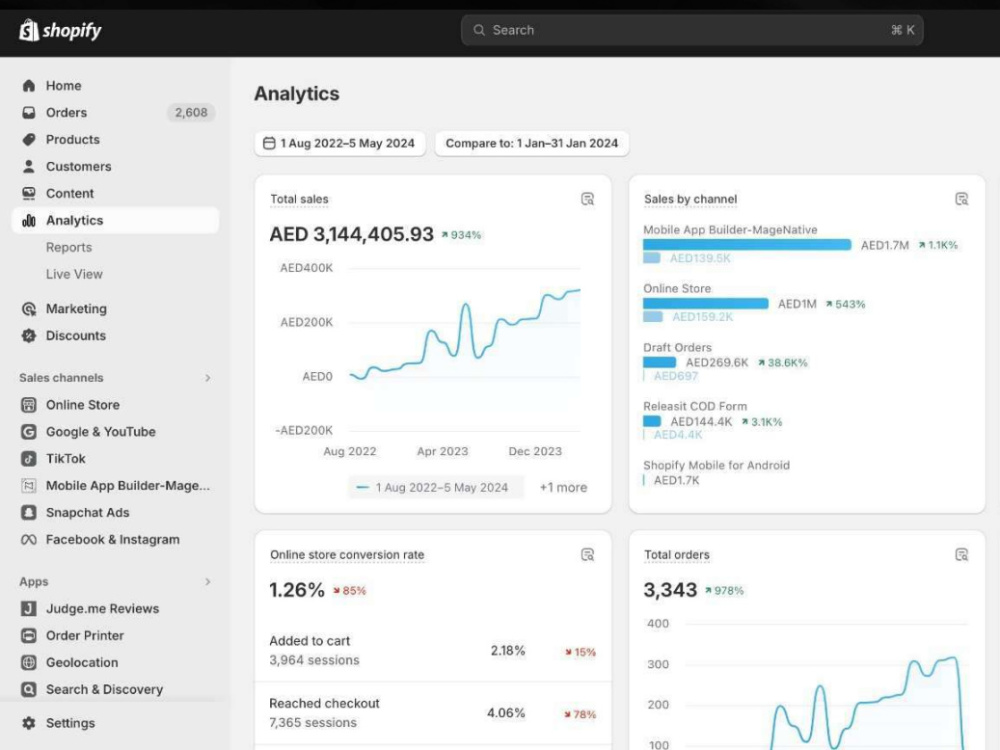This screenshot has width=1000, height=750.
Task: Click the Mobile App Builder-MageNative sales bar
Action: (x=747, y=245)
